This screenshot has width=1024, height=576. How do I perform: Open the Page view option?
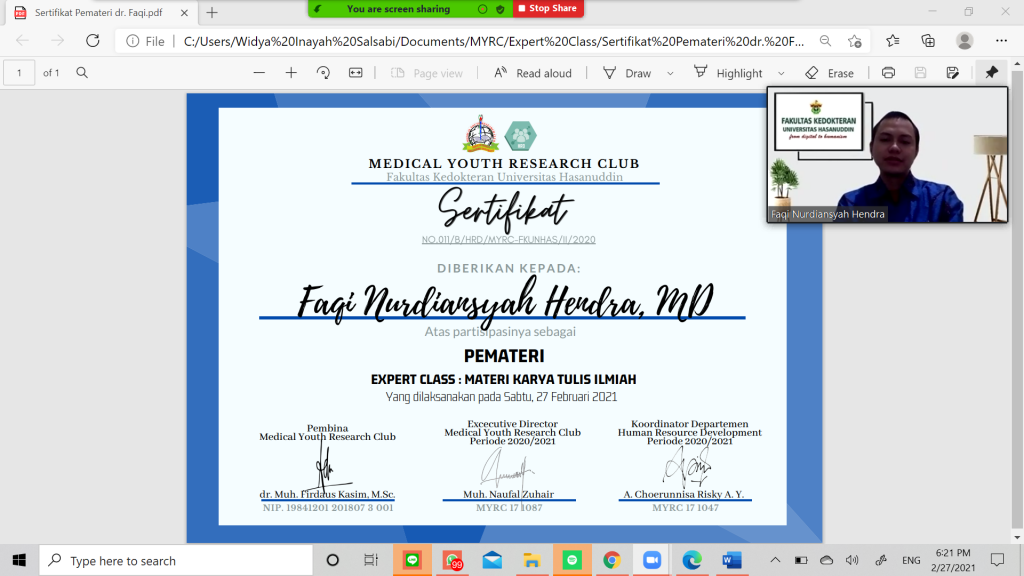click(426, 73)
